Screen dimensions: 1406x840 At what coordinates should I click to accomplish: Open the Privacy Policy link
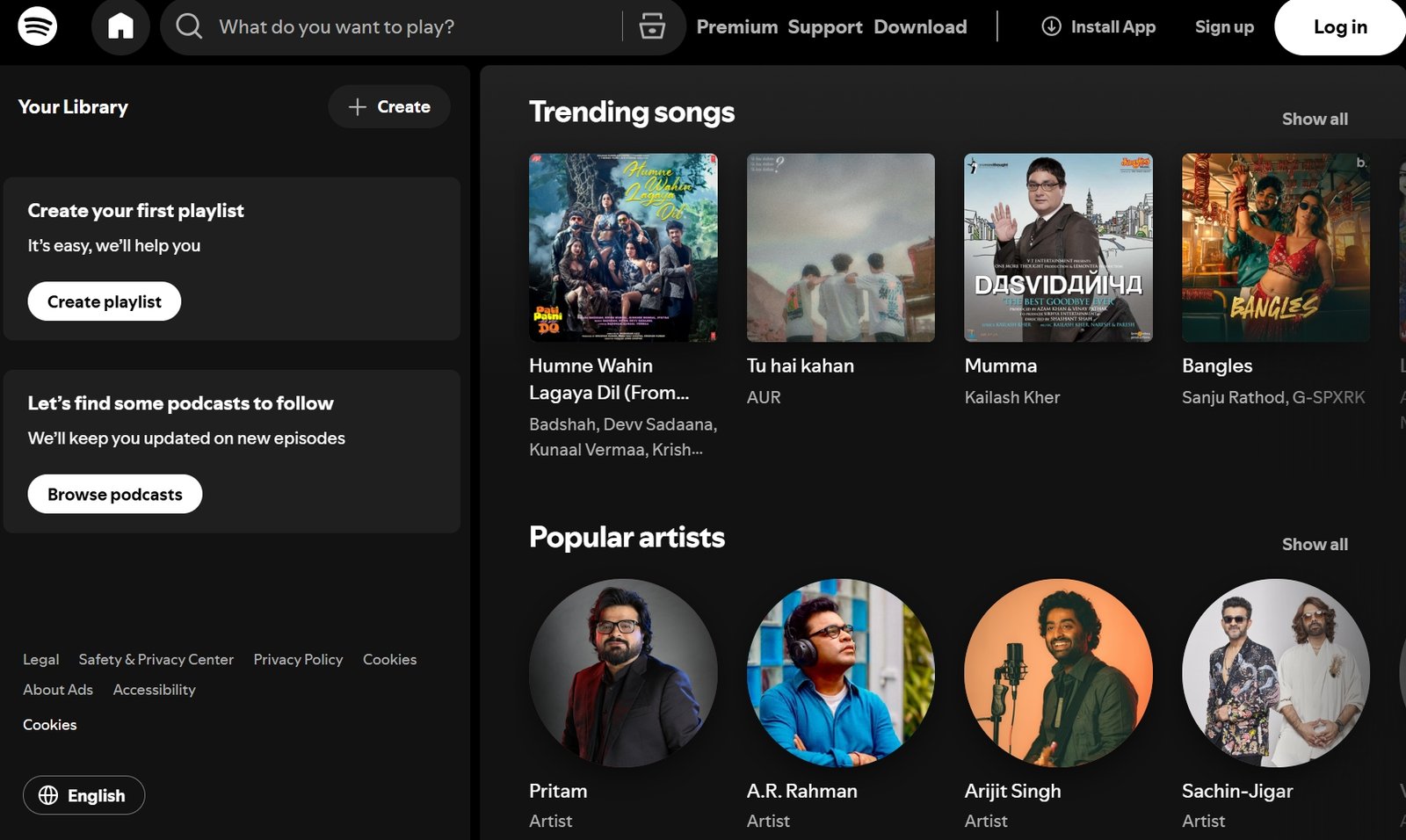click(298, 659)
